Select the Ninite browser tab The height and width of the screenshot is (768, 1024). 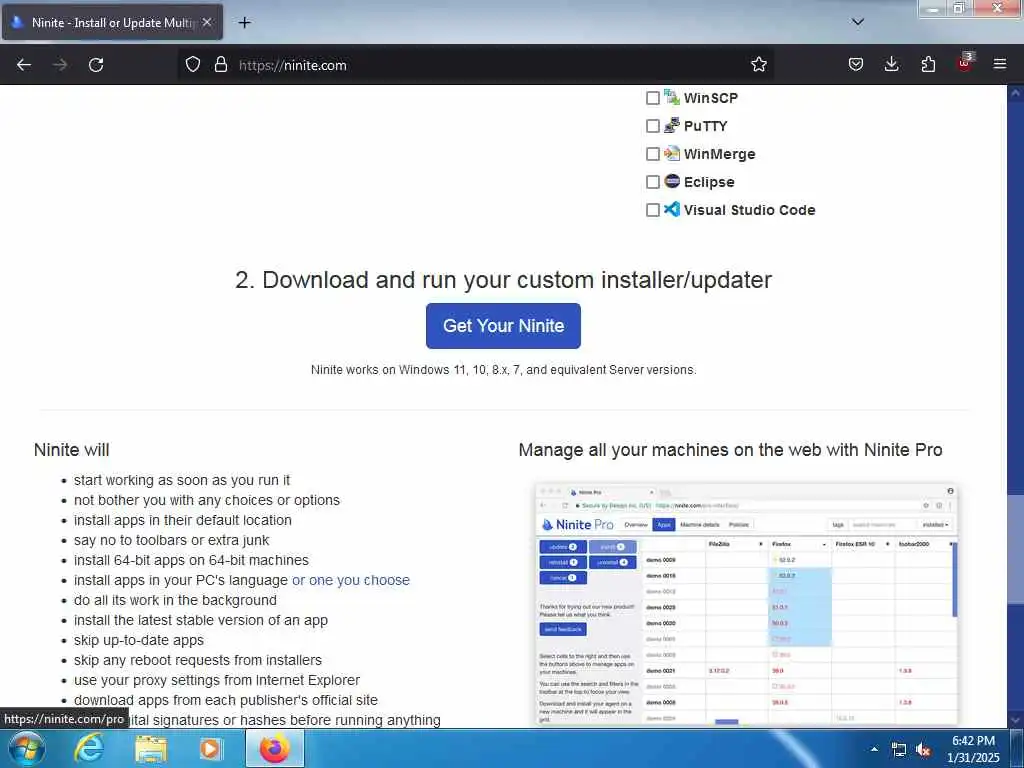point(112,22)
